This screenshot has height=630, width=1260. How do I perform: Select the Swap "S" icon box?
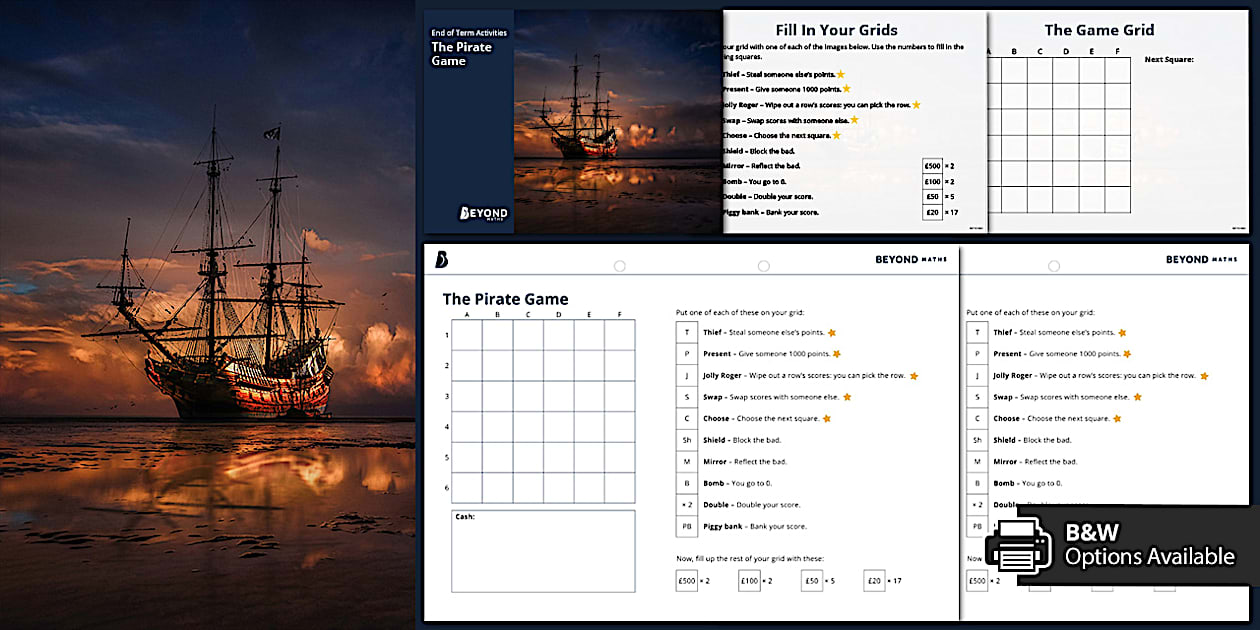[x=687, y=396]
